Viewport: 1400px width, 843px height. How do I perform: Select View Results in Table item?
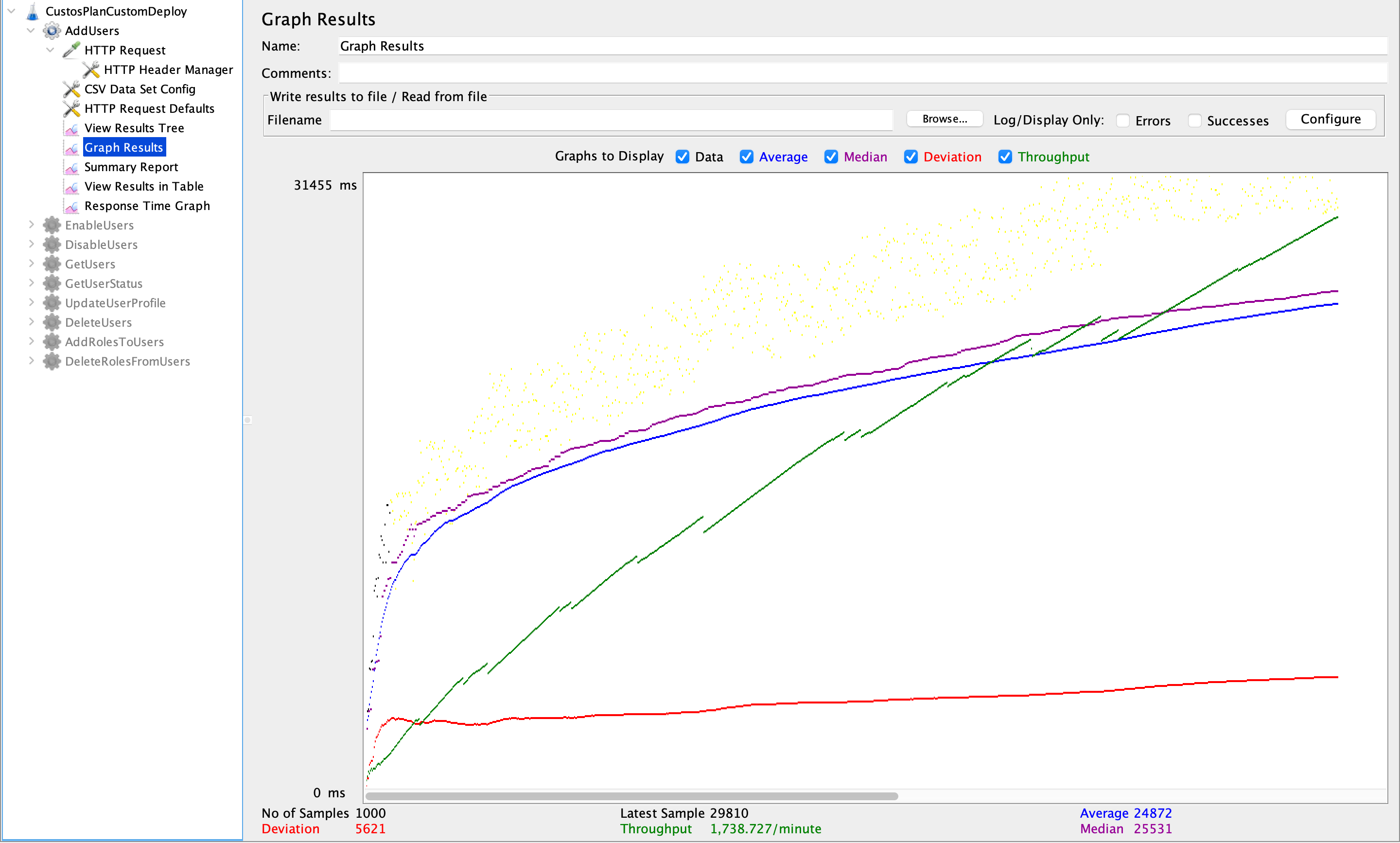pos(143,186)
